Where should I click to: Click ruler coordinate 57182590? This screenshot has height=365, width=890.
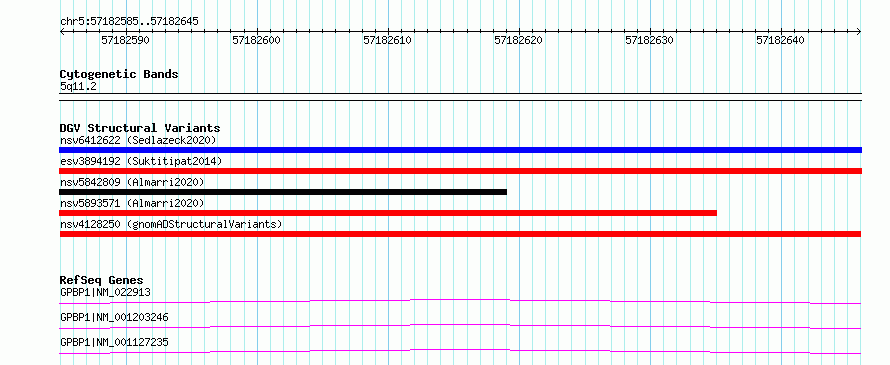click(125, 40)
